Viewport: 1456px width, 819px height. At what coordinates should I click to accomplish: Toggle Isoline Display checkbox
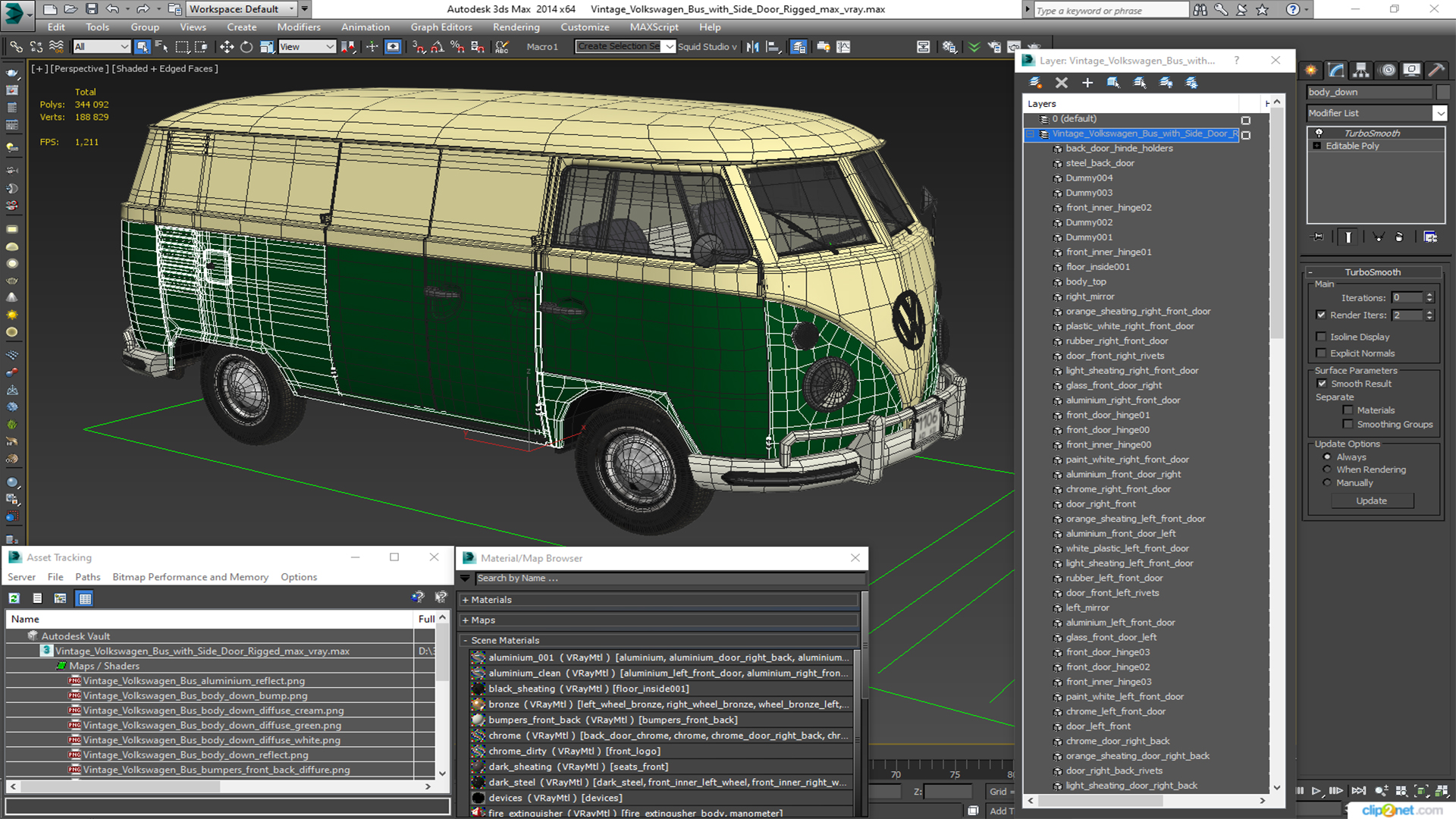[1321, 337]
